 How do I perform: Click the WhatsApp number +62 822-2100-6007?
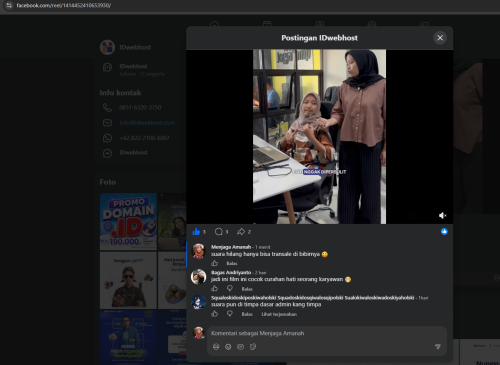pos(144,138)
